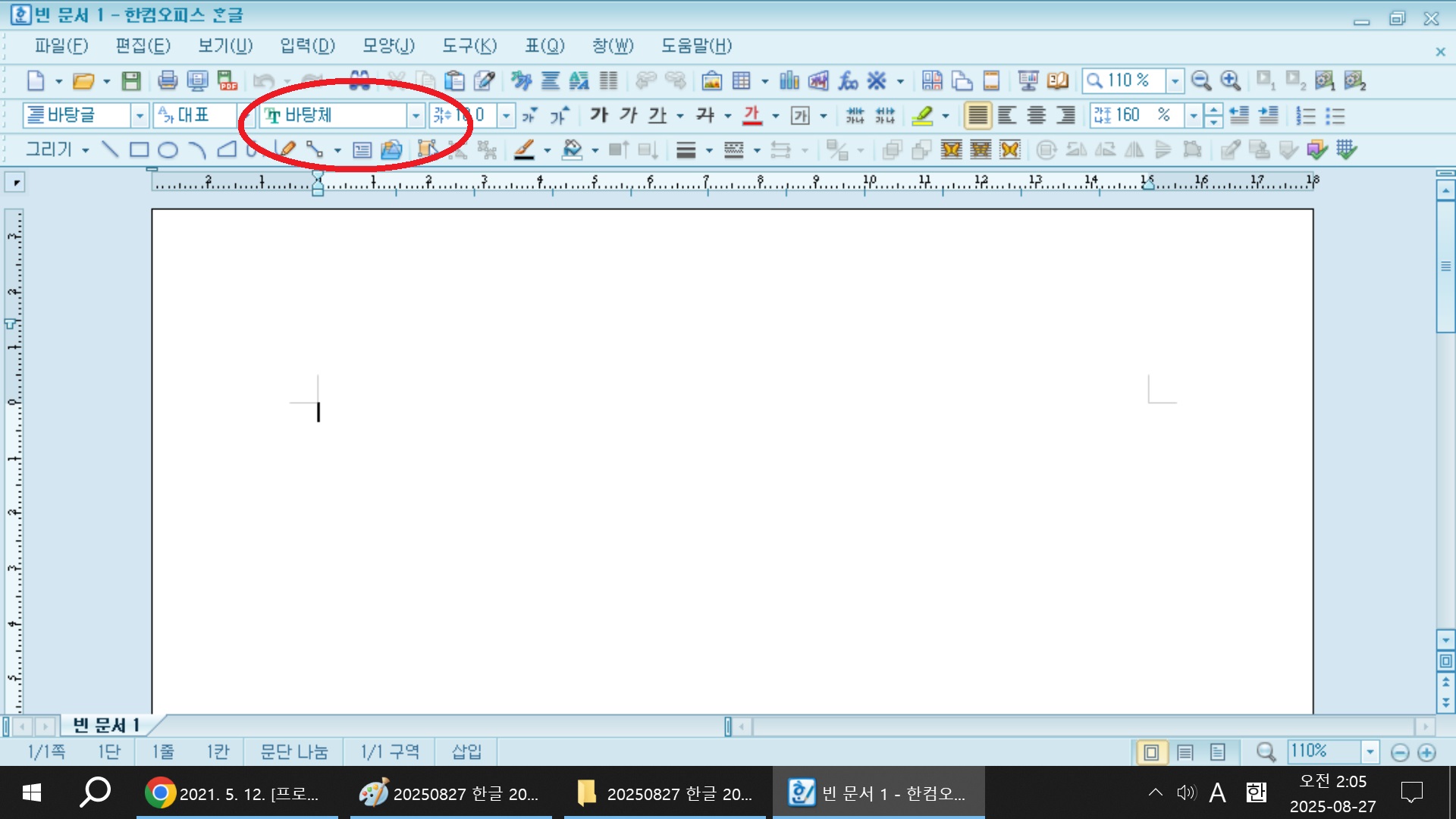
Task: Expand the 110% zoom level dropdown
Action: click(x=1175, y=80)
